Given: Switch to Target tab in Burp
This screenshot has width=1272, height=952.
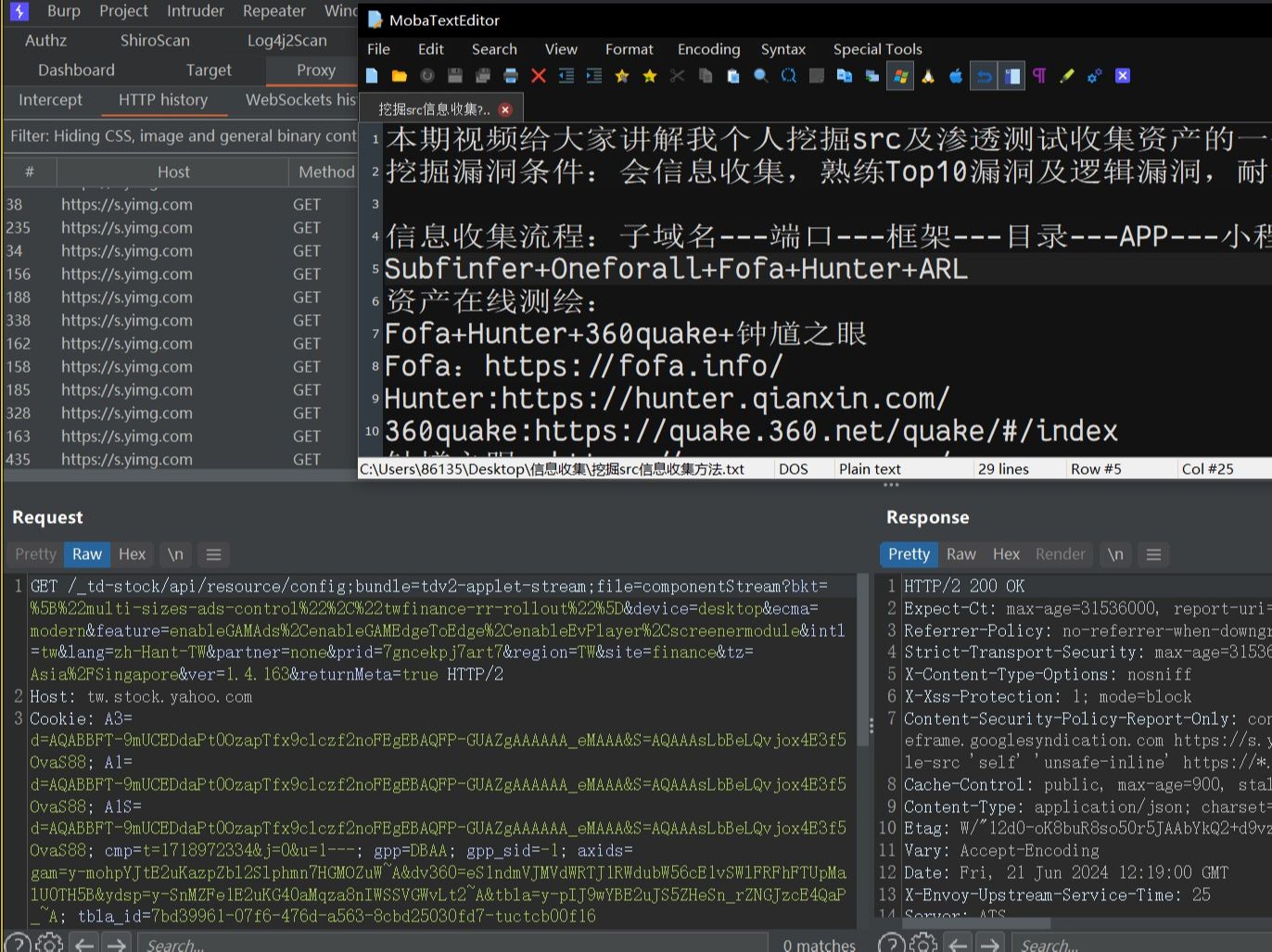Looking at the screenshot, I should pos(209,70).
